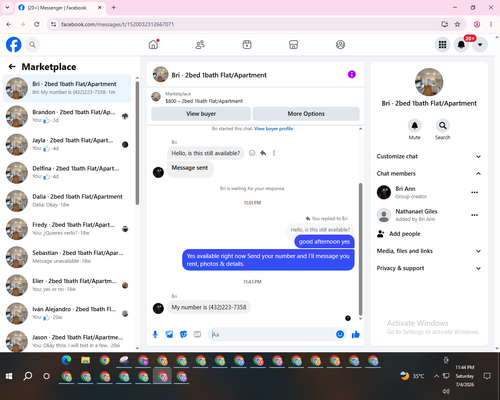Click the More Options button
The width and height of the screenshot is (500, 400).
click(x=306, y=114)
